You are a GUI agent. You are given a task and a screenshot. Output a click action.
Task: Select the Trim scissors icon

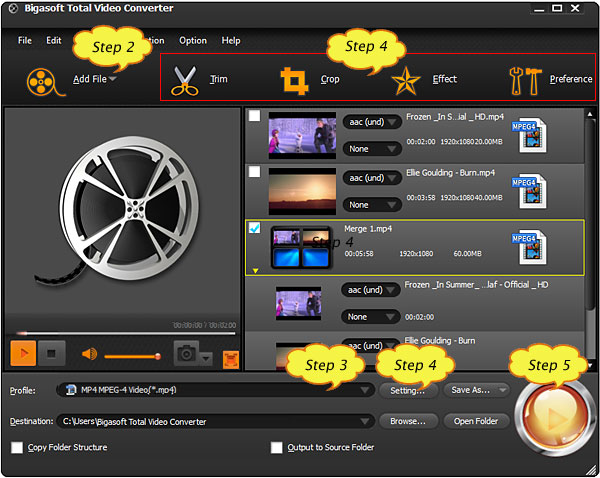tap(184, 81)
